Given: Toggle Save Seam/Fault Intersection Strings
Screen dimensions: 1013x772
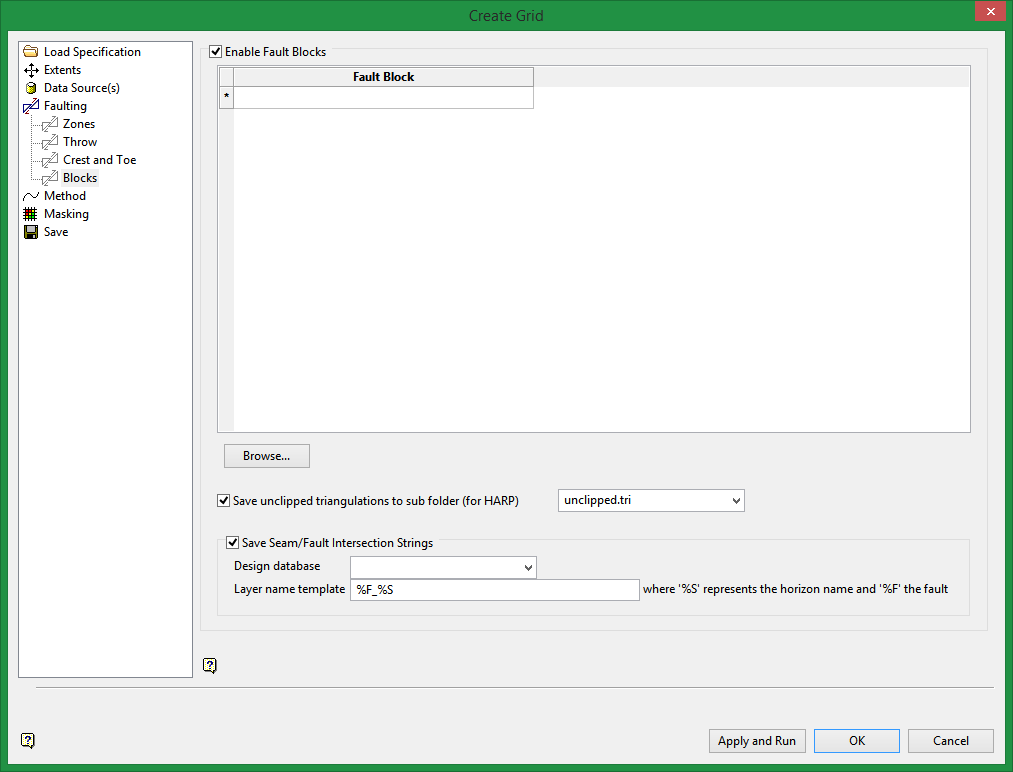Looking at the screenshot, I should point(232,543).
